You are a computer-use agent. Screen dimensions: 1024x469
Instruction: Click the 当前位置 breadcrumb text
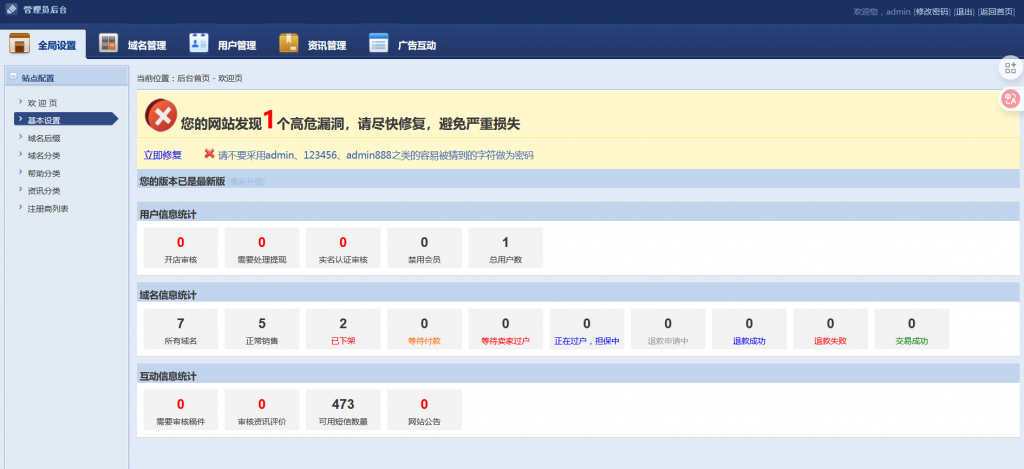point(189,78)
